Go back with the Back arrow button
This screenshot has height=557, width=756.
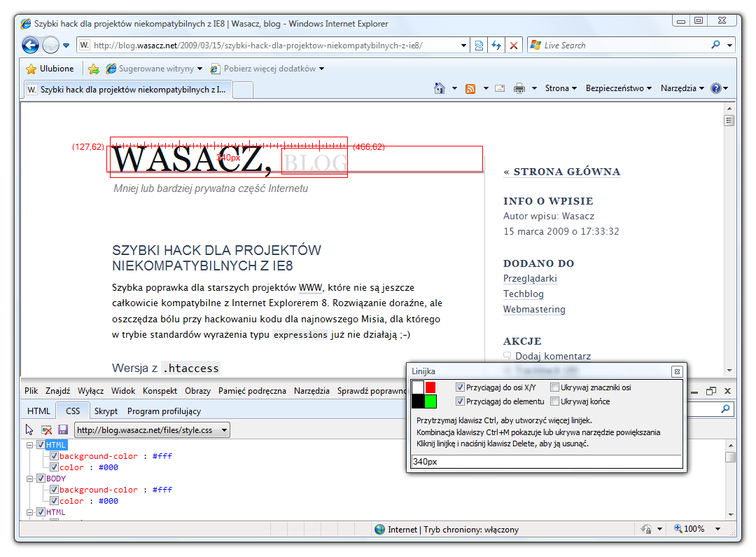tap(30, 45)
